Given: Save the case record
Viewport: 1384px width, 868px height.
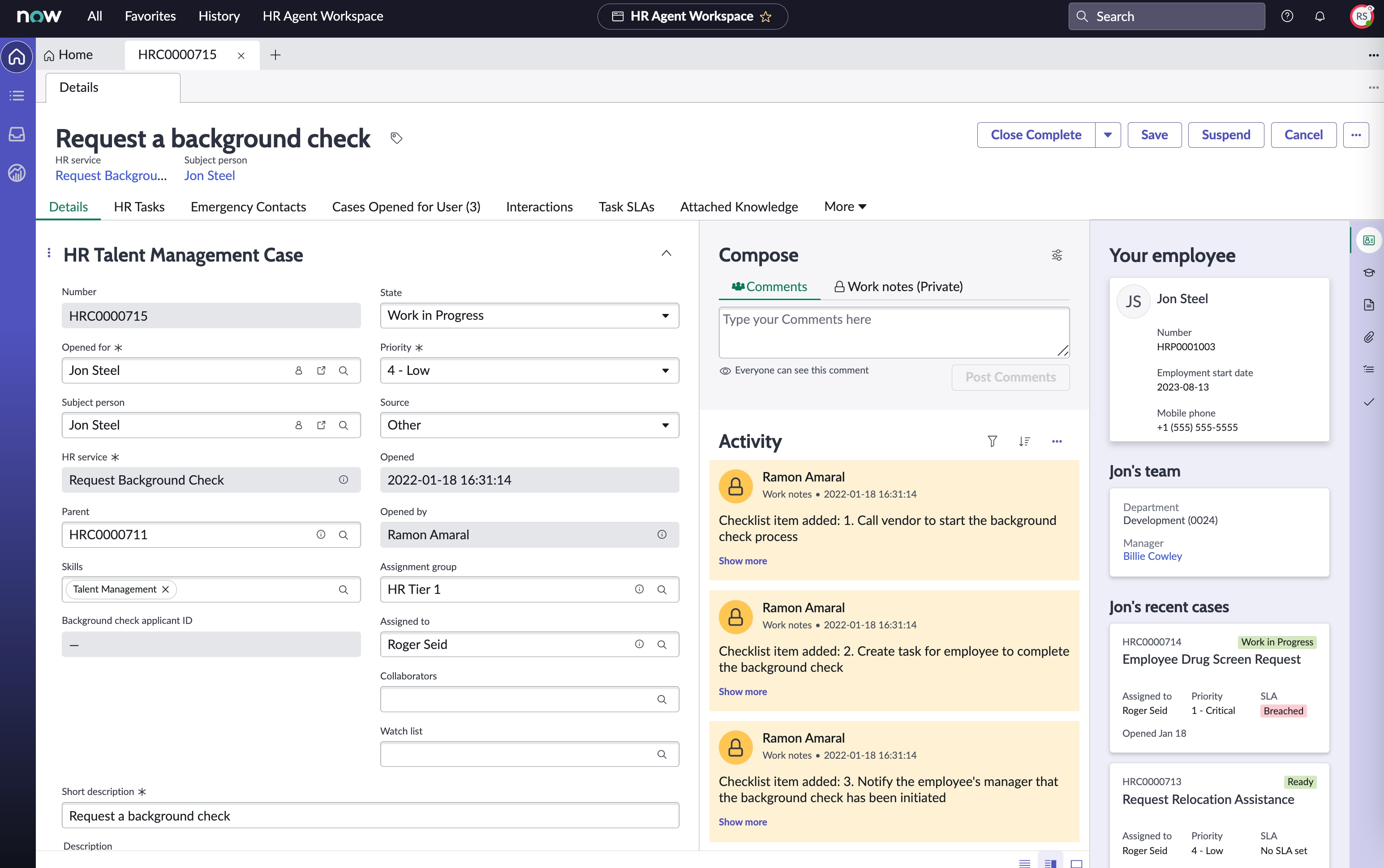Looking at the screenshot, I should click(x=1154, y=134).
